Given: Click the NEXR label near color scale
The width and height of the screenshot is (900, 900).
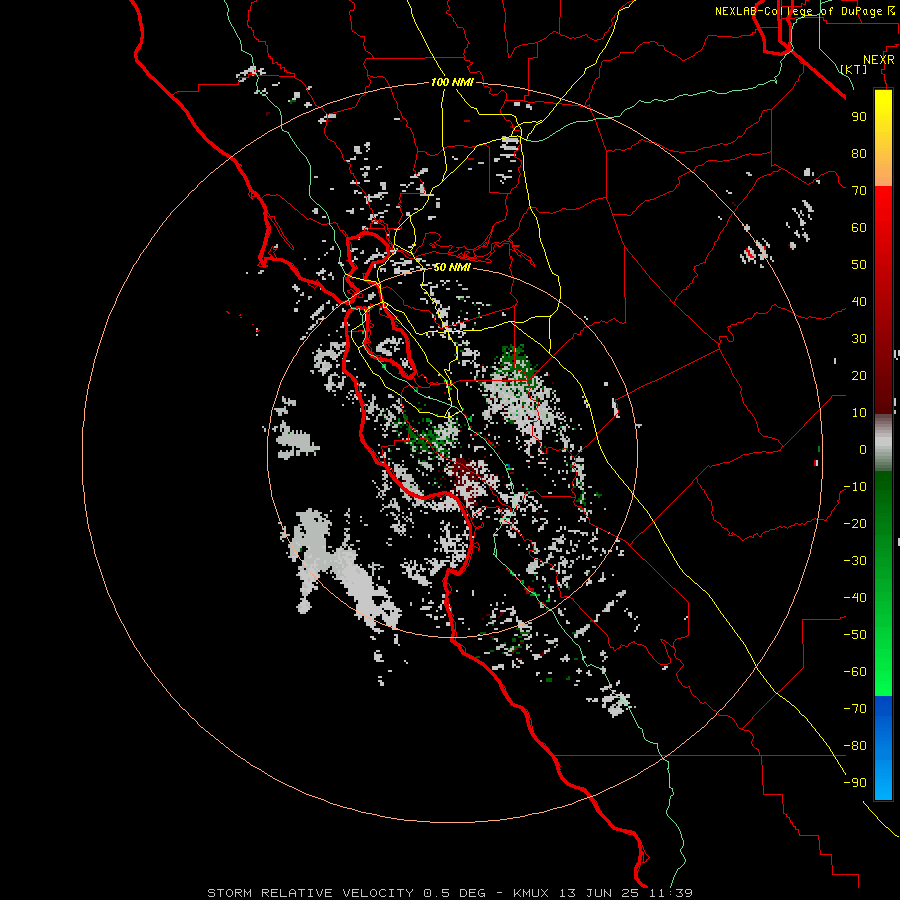Looking at the screenshot, I should point(879,60).
